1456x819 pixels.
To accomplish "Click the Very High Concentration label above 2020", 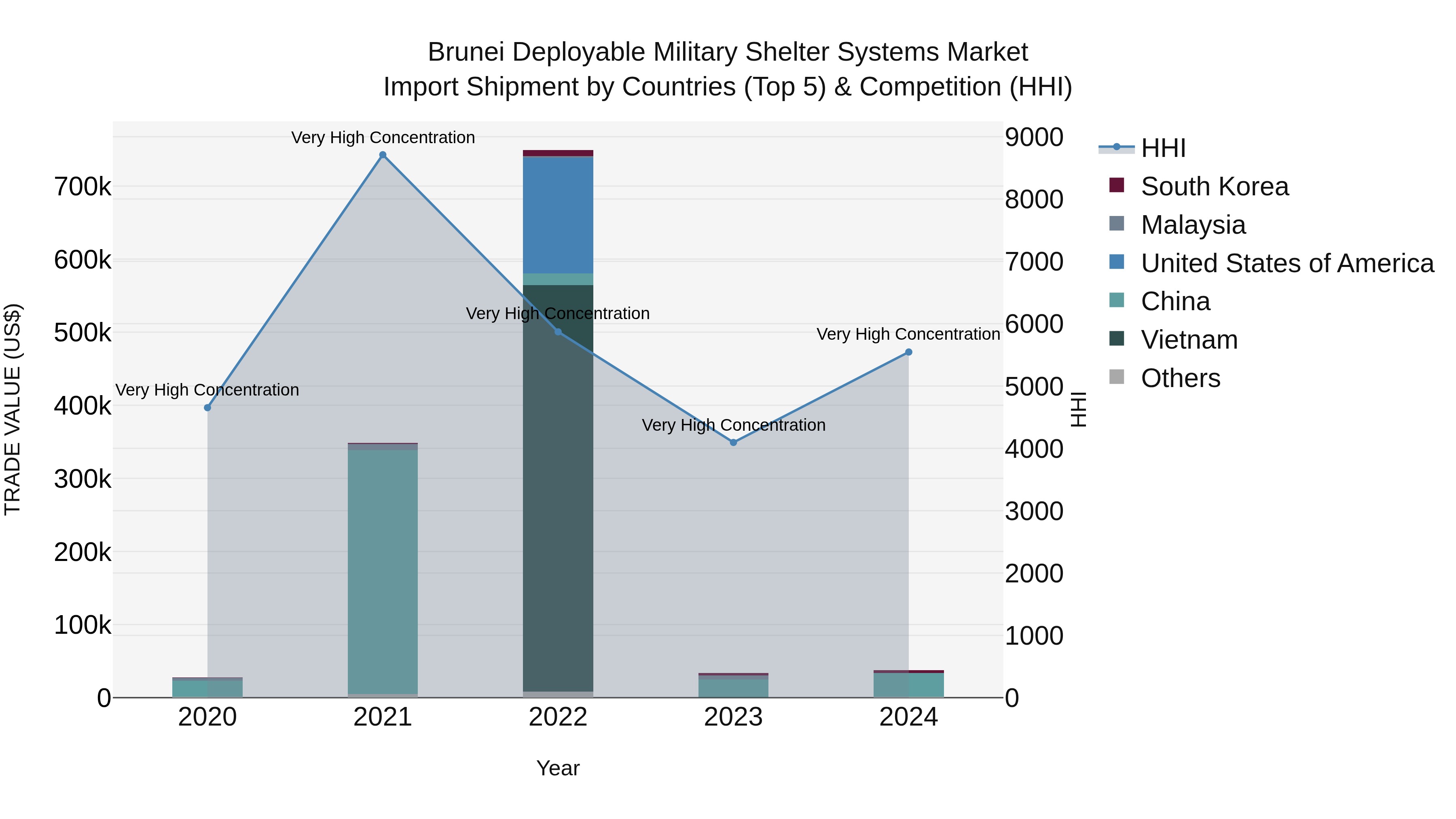I will [207, 390].
